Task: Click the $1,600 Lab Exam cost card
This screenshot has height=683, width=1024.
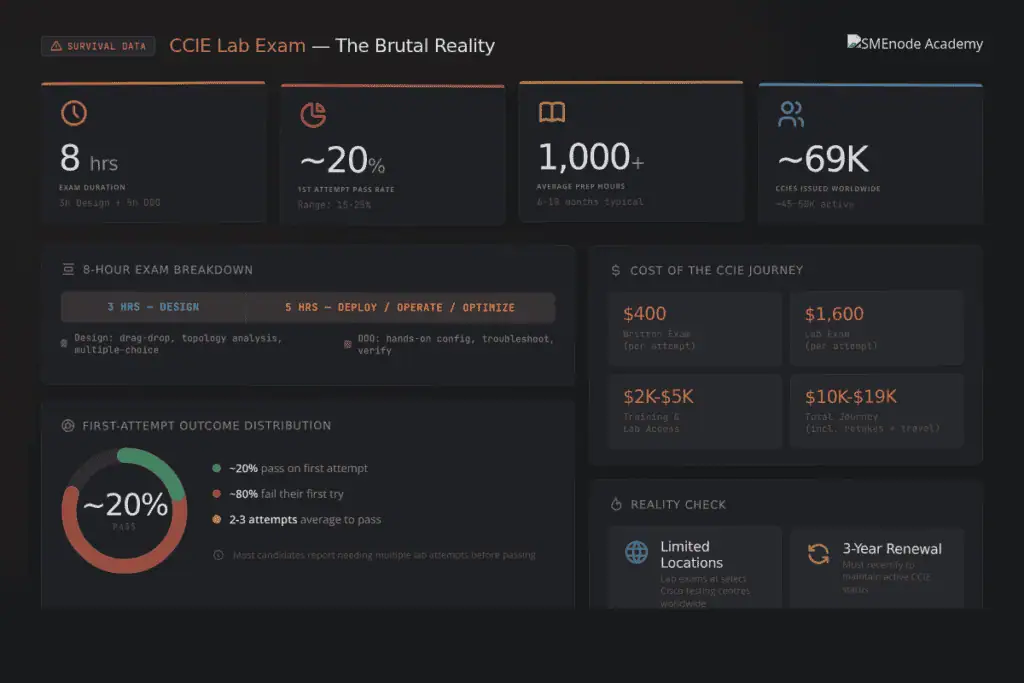Action: 876,328
